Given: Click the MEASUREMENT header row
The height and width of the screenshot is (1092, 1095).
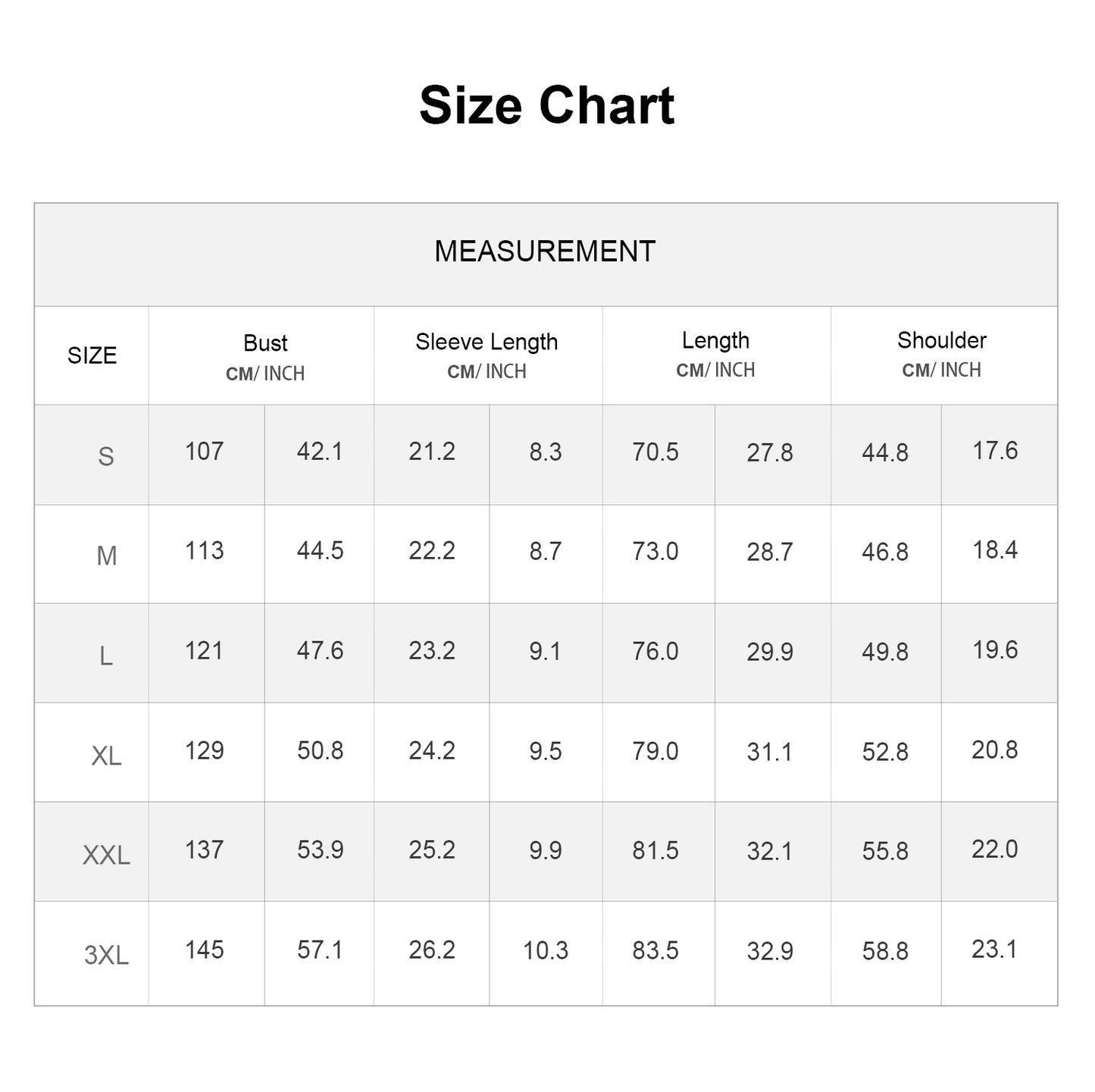Looking at the screenshot, I should point(545,252).
